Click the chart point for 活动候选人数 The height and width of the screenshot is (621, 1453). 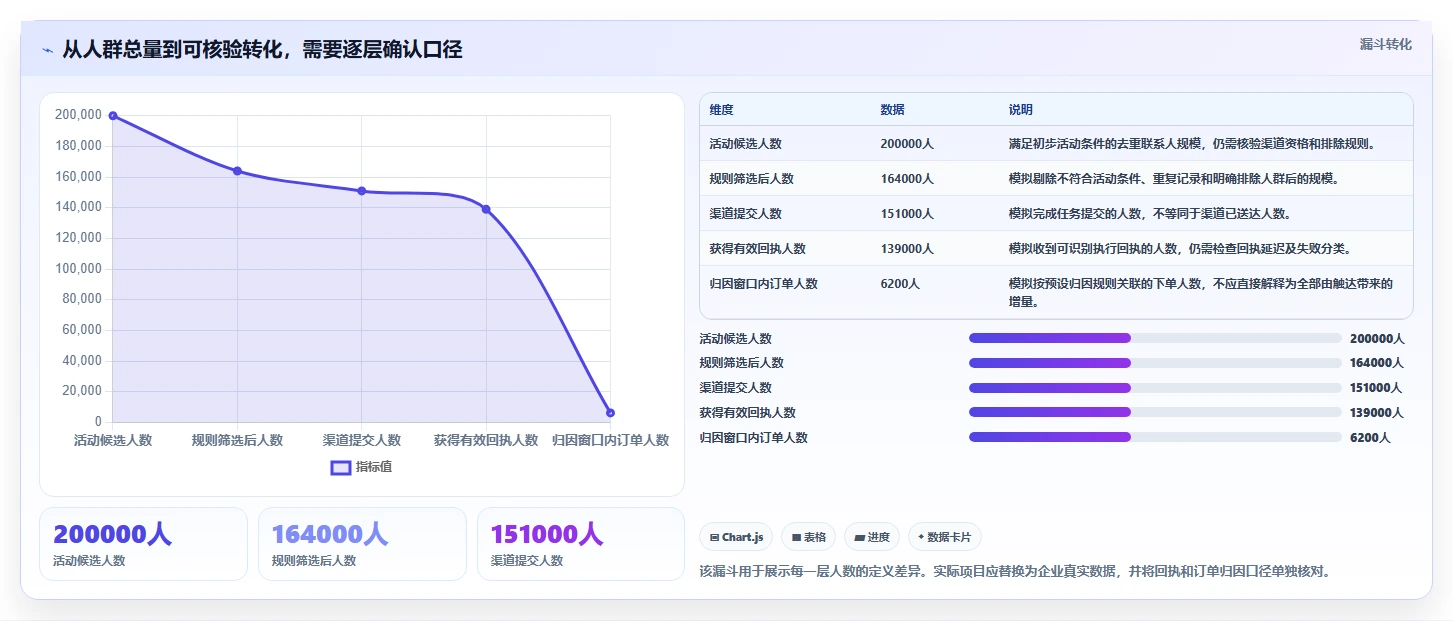click(x=113, y=116)
